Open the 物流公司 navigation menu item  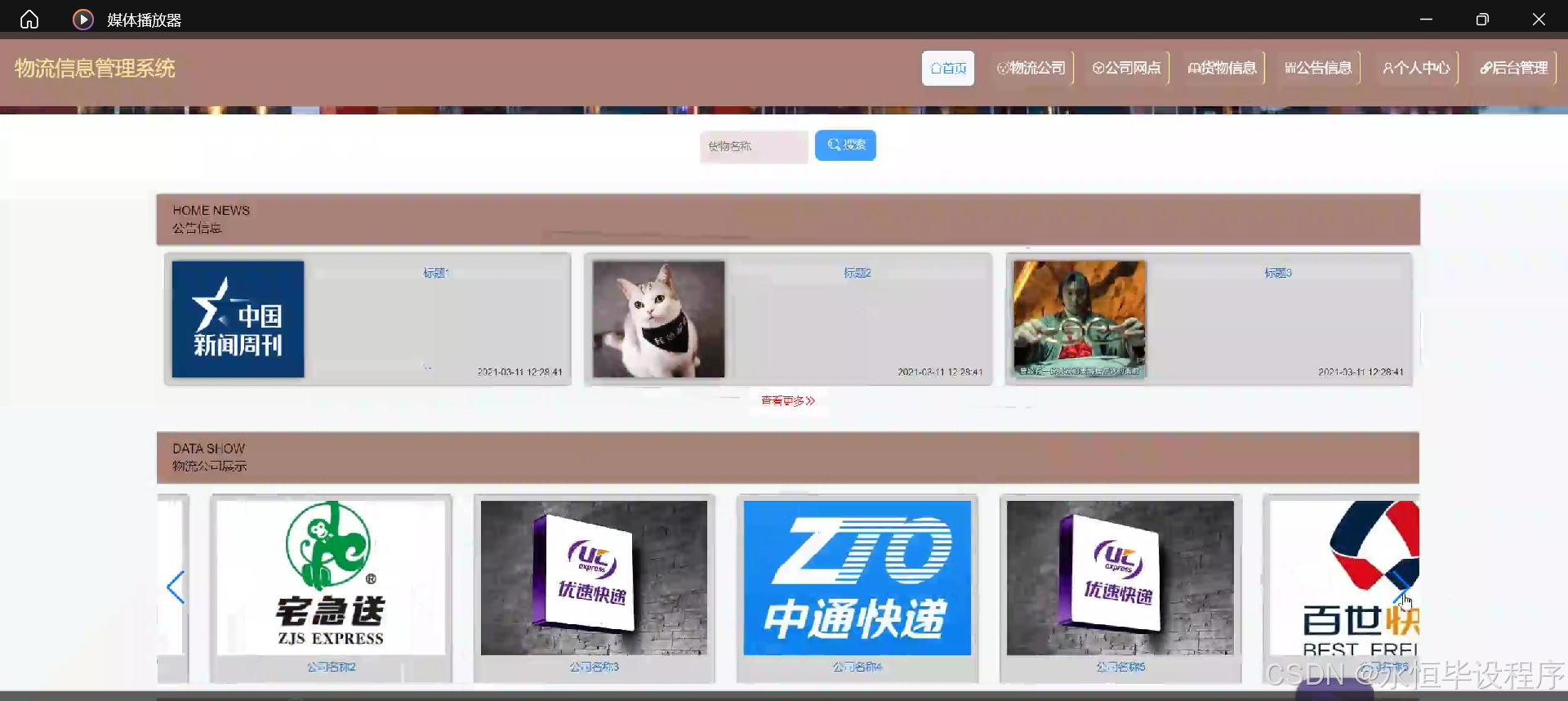coord(1031,68)
